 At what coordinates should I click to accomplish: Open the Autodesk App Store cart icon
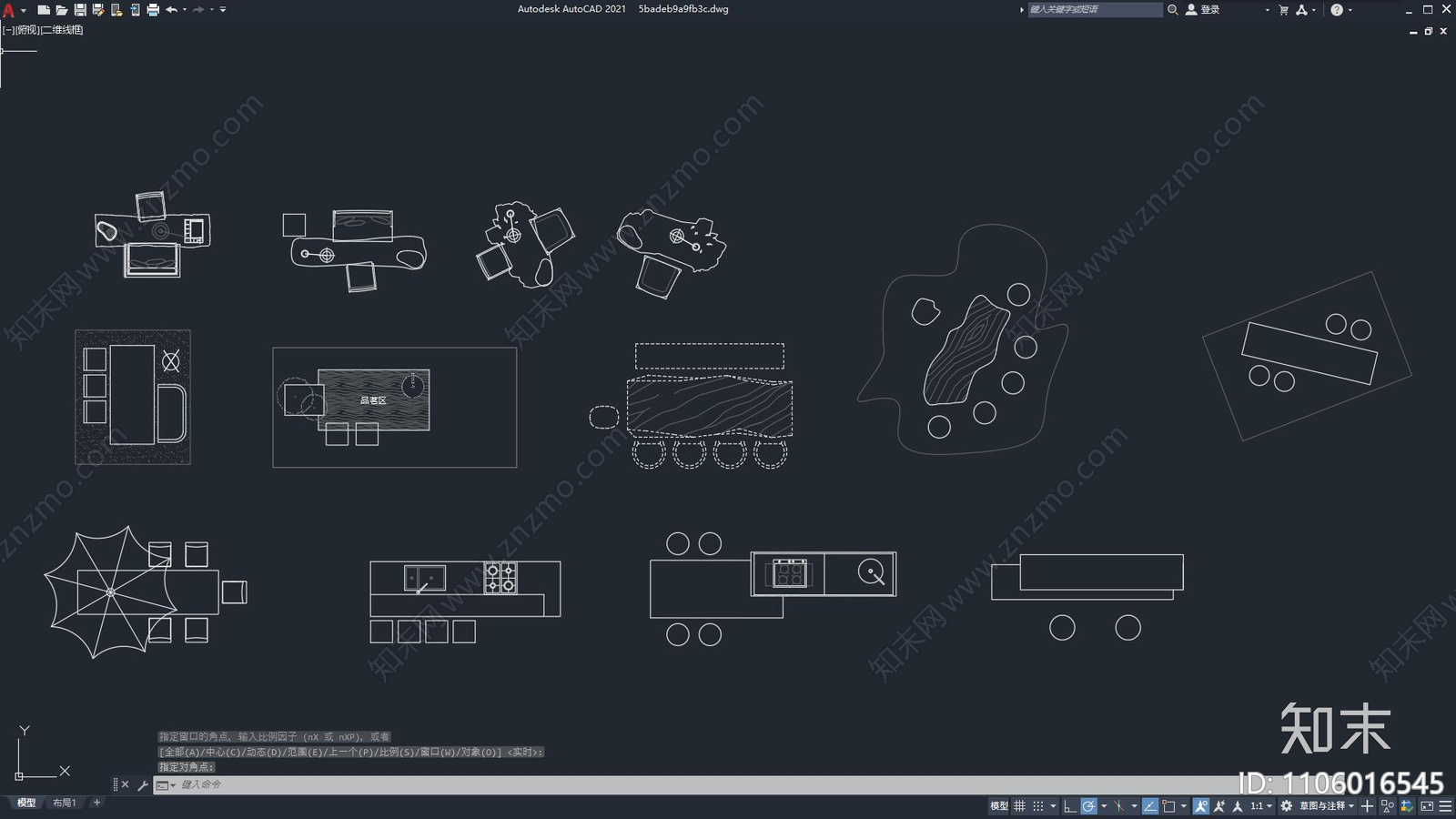click(1283, 10)
